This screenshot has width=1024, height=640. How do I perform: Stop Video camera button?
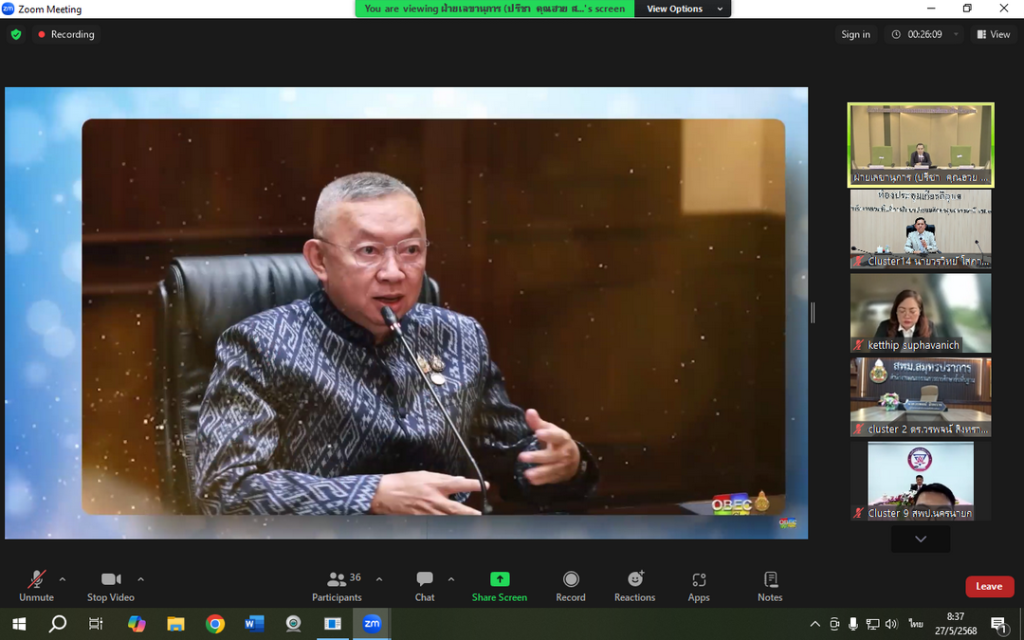coord(110,585)
